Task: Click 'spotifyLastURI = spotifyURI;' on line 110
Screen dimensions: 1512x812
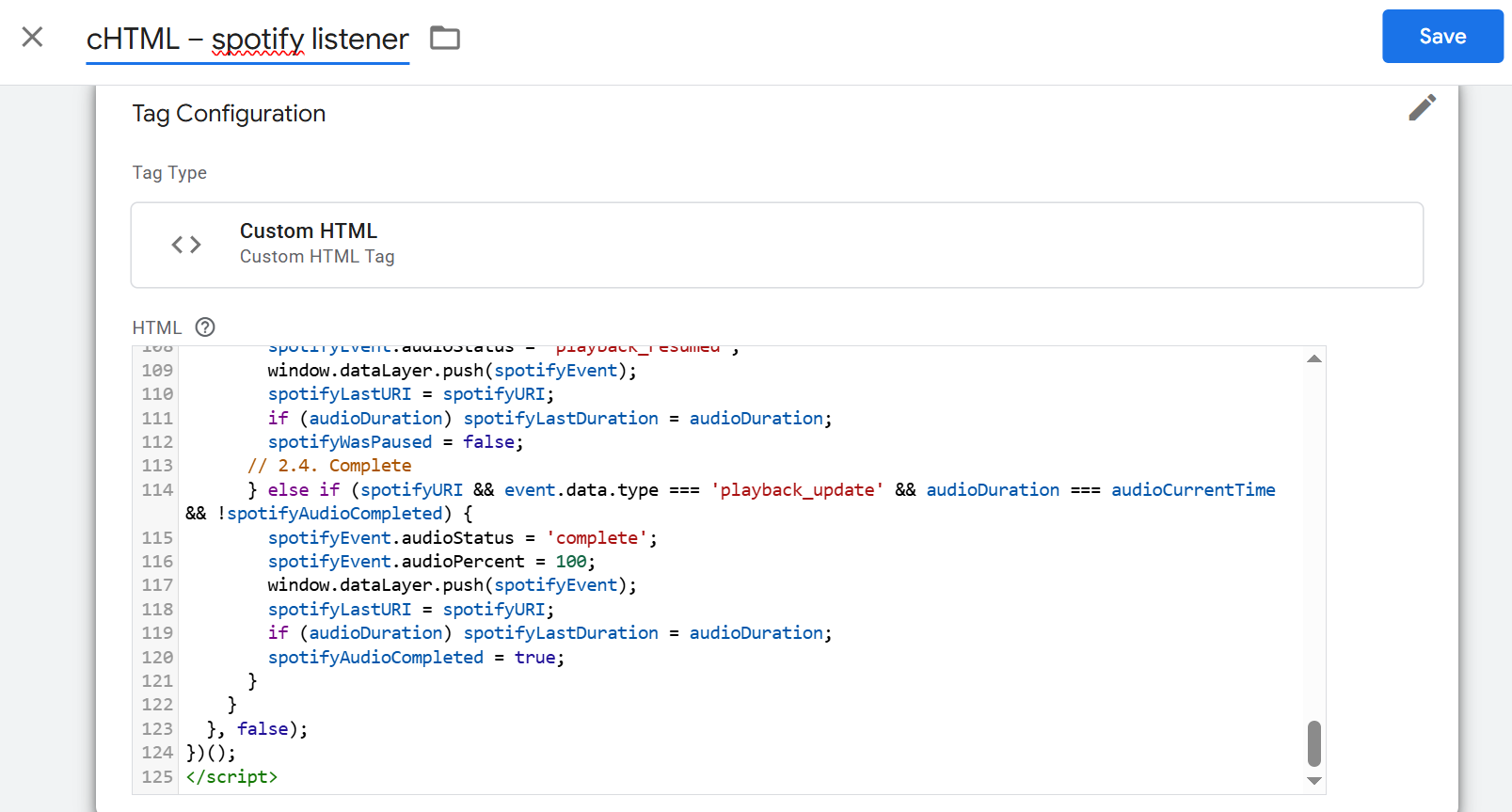Action: pyautogui.click(x=411, y=393)
